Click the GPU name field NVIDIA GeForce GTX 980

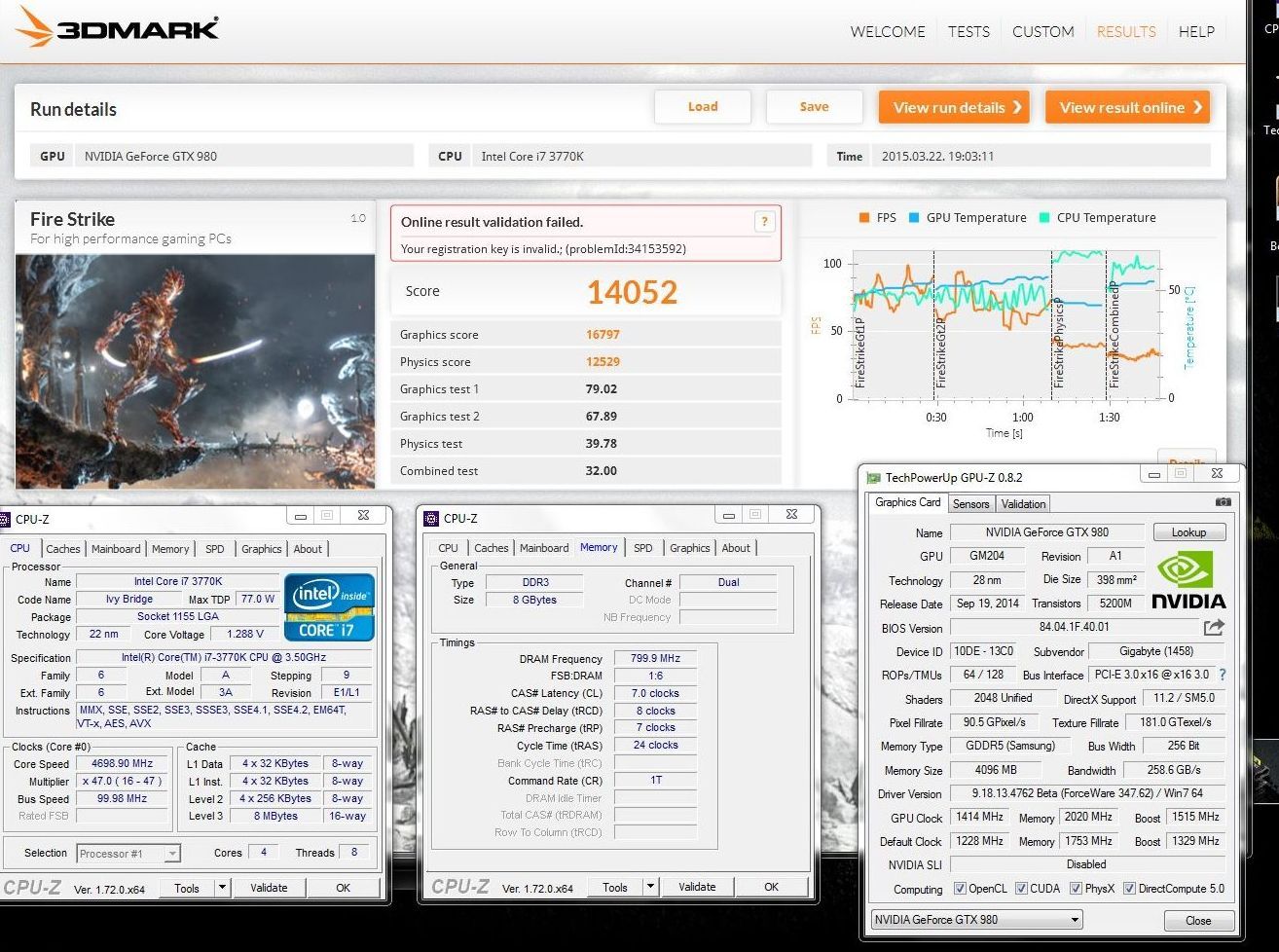(246, 156)
